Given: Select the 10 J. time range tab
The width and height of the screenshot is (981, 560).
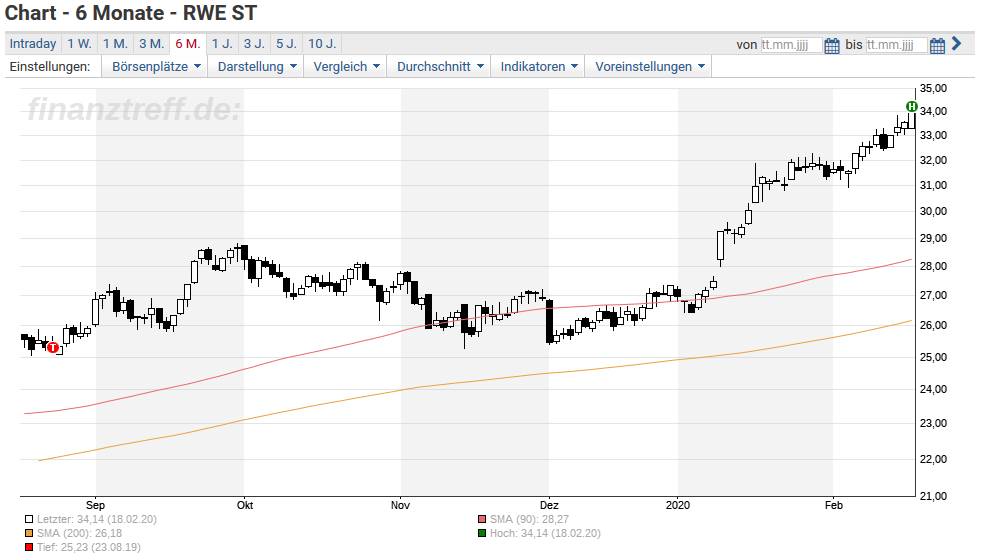Looking at the screenshot, I should point(322,44).
